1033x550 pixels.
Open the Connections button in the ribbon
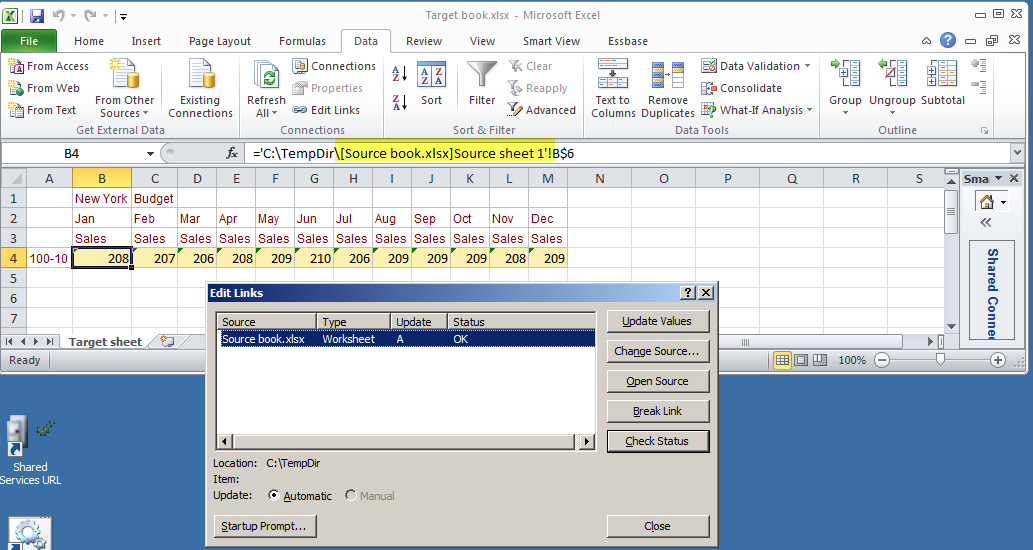334,66
